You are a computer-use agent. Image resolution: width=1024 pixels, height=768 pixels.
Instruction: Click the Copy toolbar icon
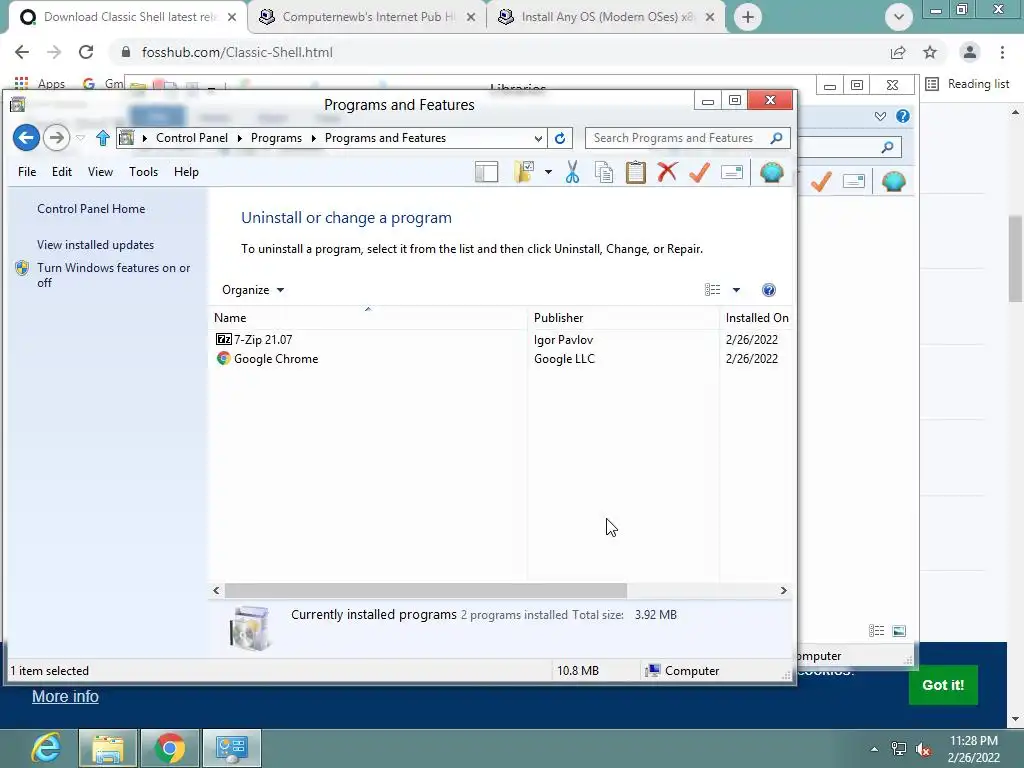604,172
